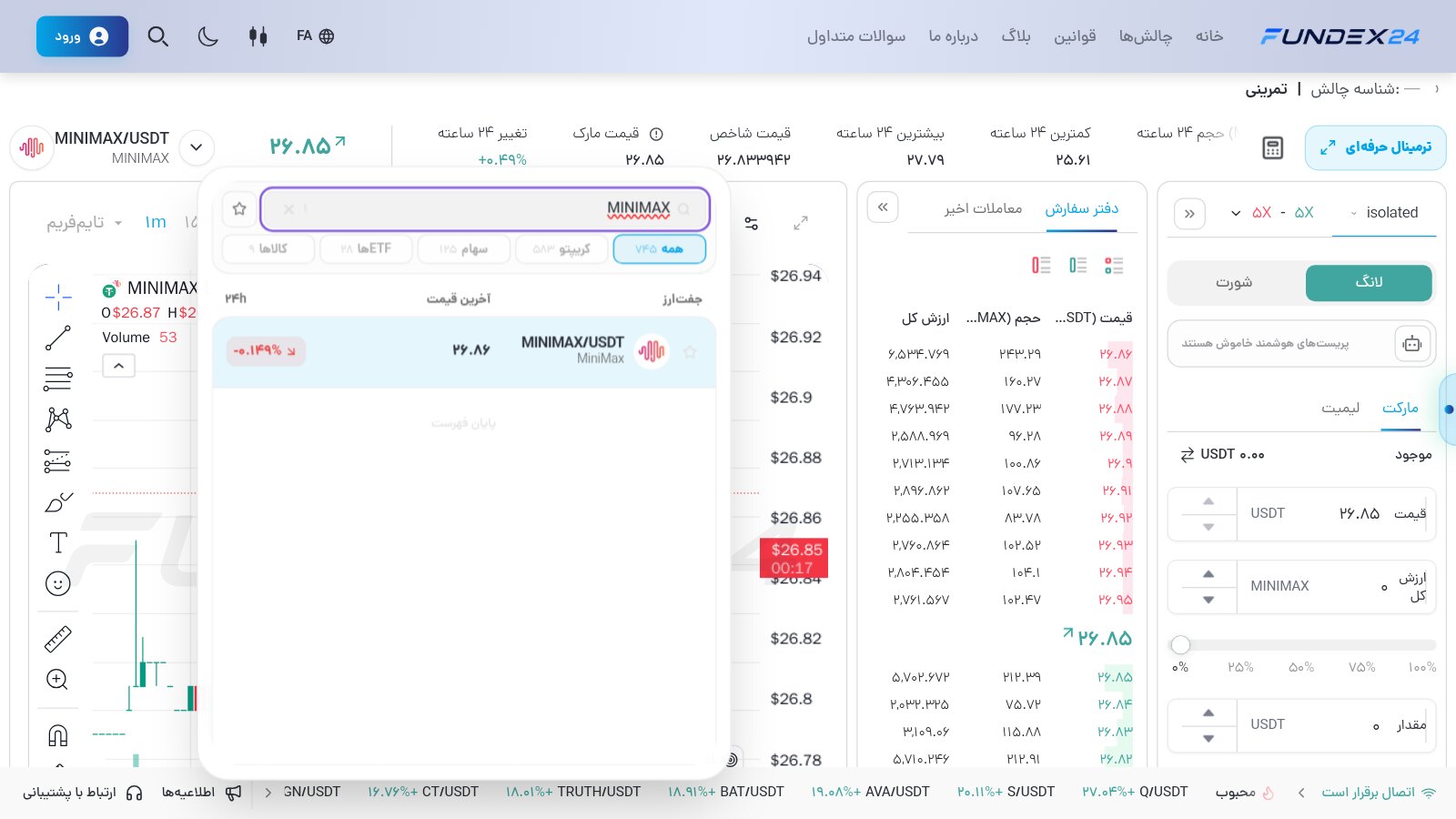
Task: Open the FA language selector
Action: [315, 36]
